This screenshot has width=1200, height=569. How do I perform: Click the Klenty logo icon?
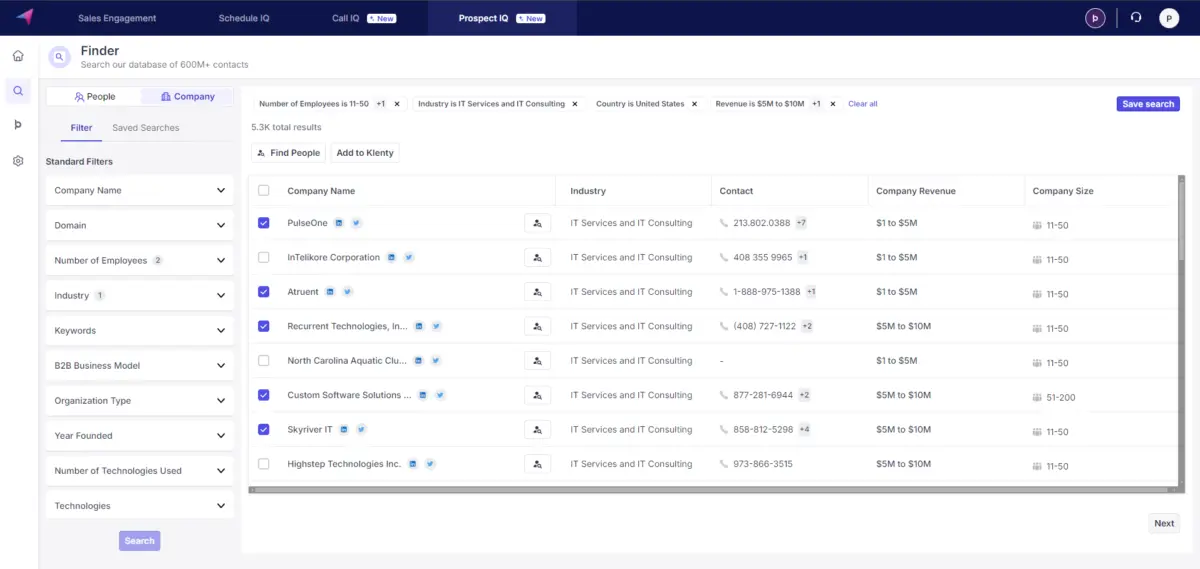pos(24,17)
